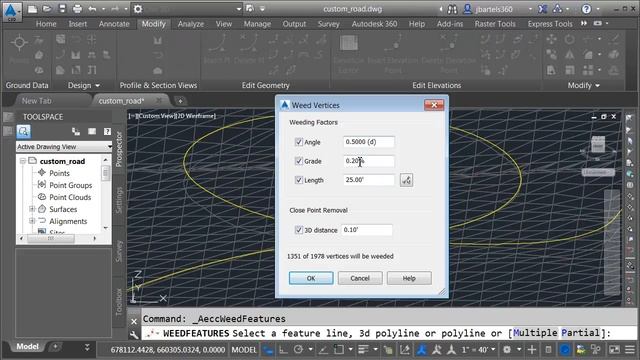Collapse the custom_road tree node

23,161
